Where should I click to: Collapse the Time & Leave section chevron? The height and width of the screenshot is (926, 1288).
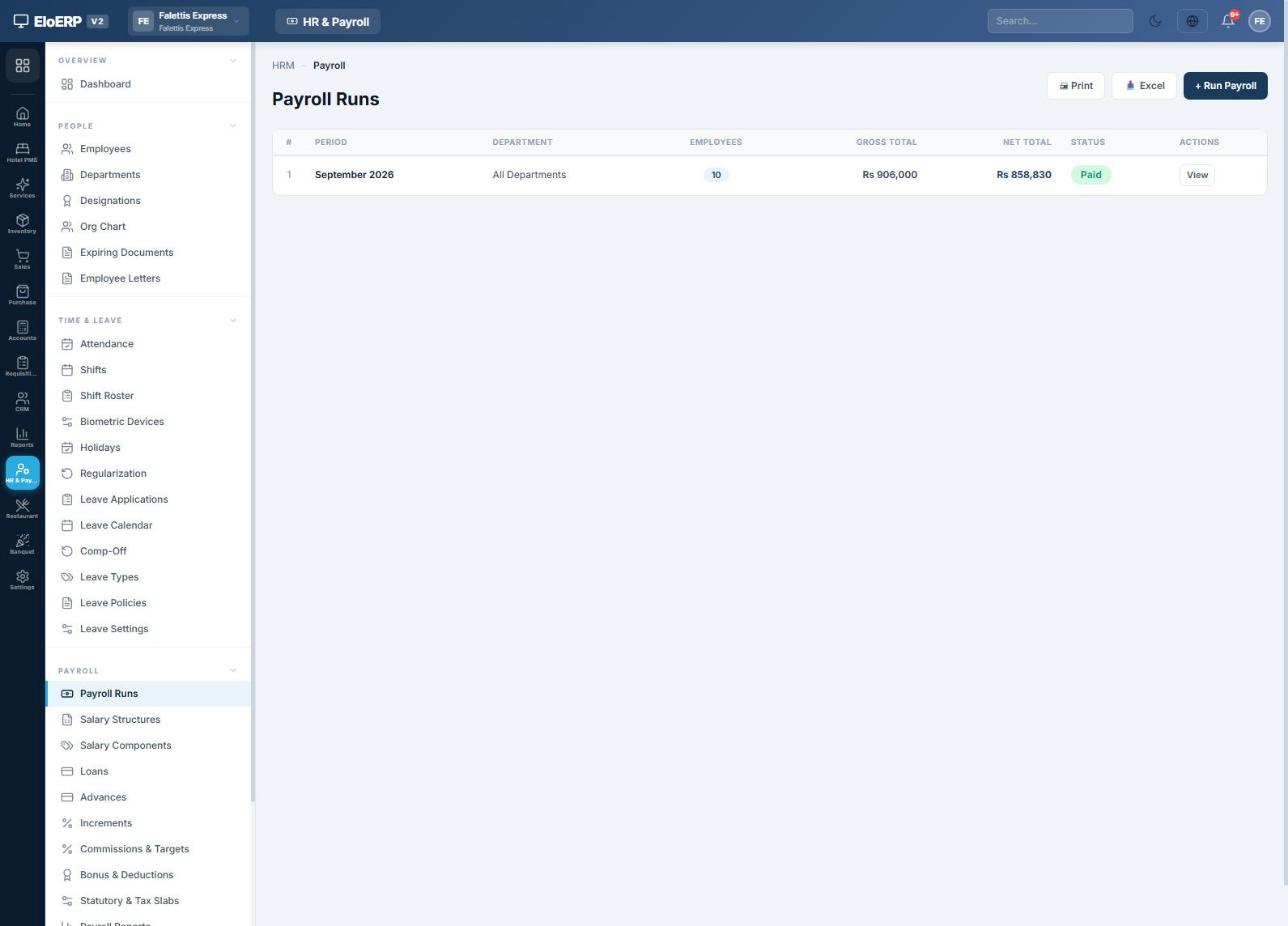[233, 321]
